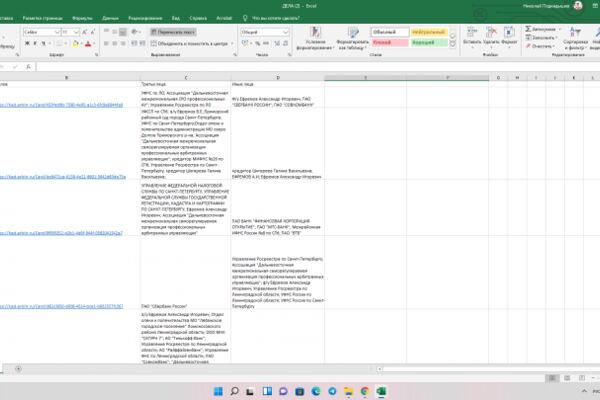The width and height of the screenshot is (600, 400).
Task: Open the Acrobat tab
Action: click(x=224, y=18)
